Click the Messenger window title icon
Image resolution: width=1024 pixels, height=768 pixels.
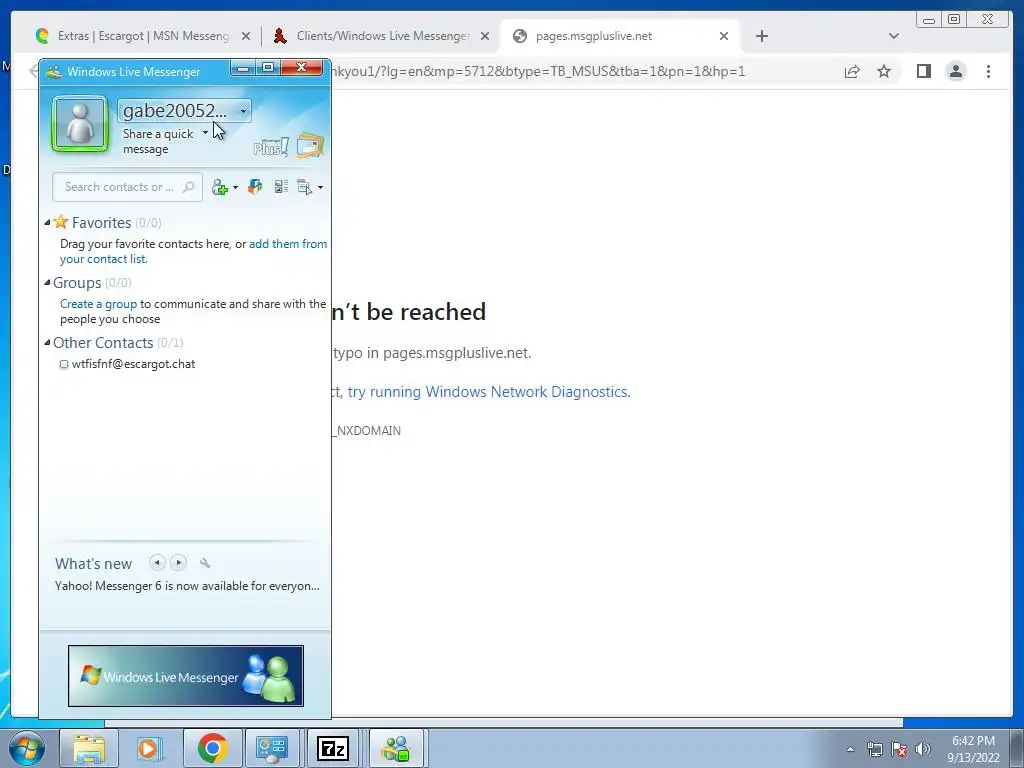coord(54,72)
